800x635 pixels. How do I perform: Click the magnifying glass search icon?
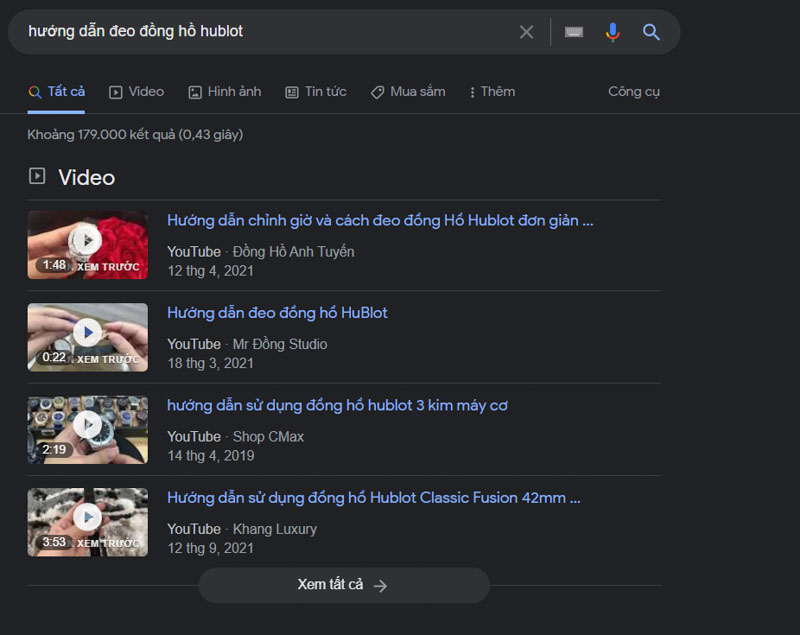(651, 31)
